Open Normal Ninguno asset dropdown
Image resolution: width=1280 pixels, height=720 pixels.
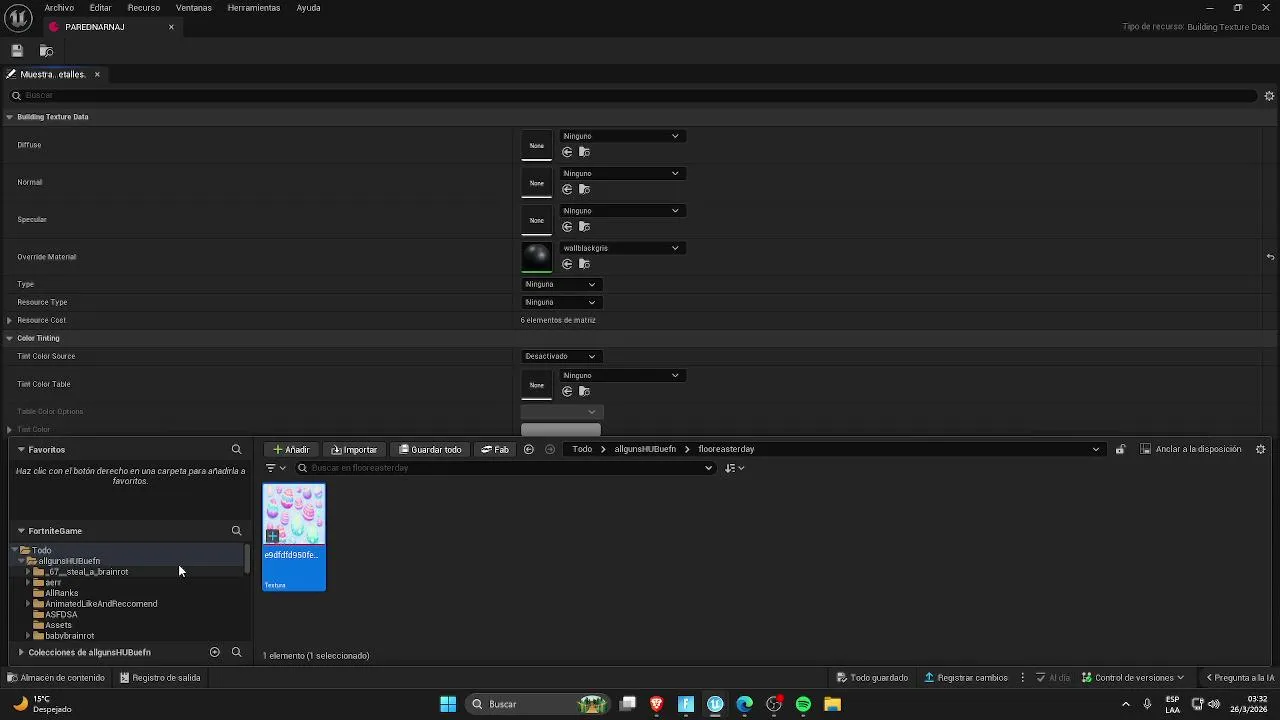[x=621, y=173]
